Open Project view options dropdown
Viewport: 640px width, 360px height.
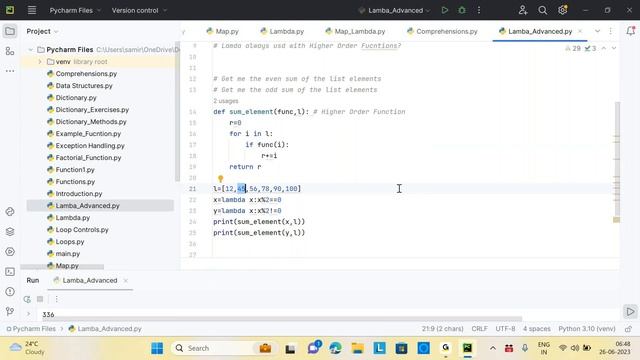(x=42, y=31)
